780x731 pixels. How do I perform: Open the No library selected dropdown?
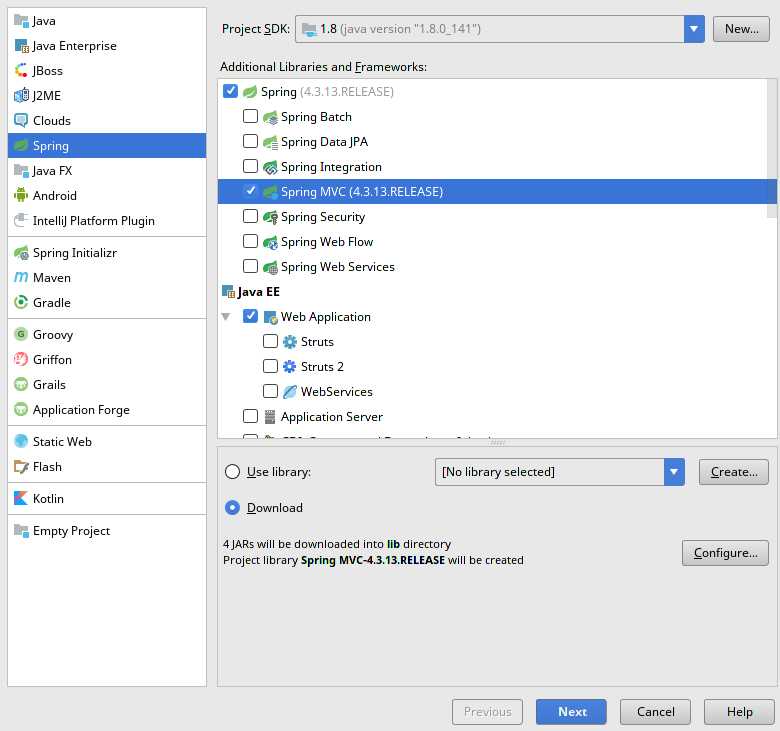674,472
